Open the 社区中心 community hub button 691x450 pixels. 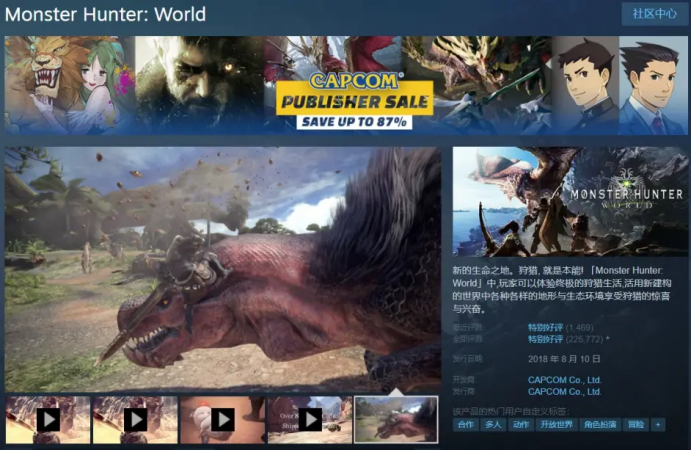(655, 14)
